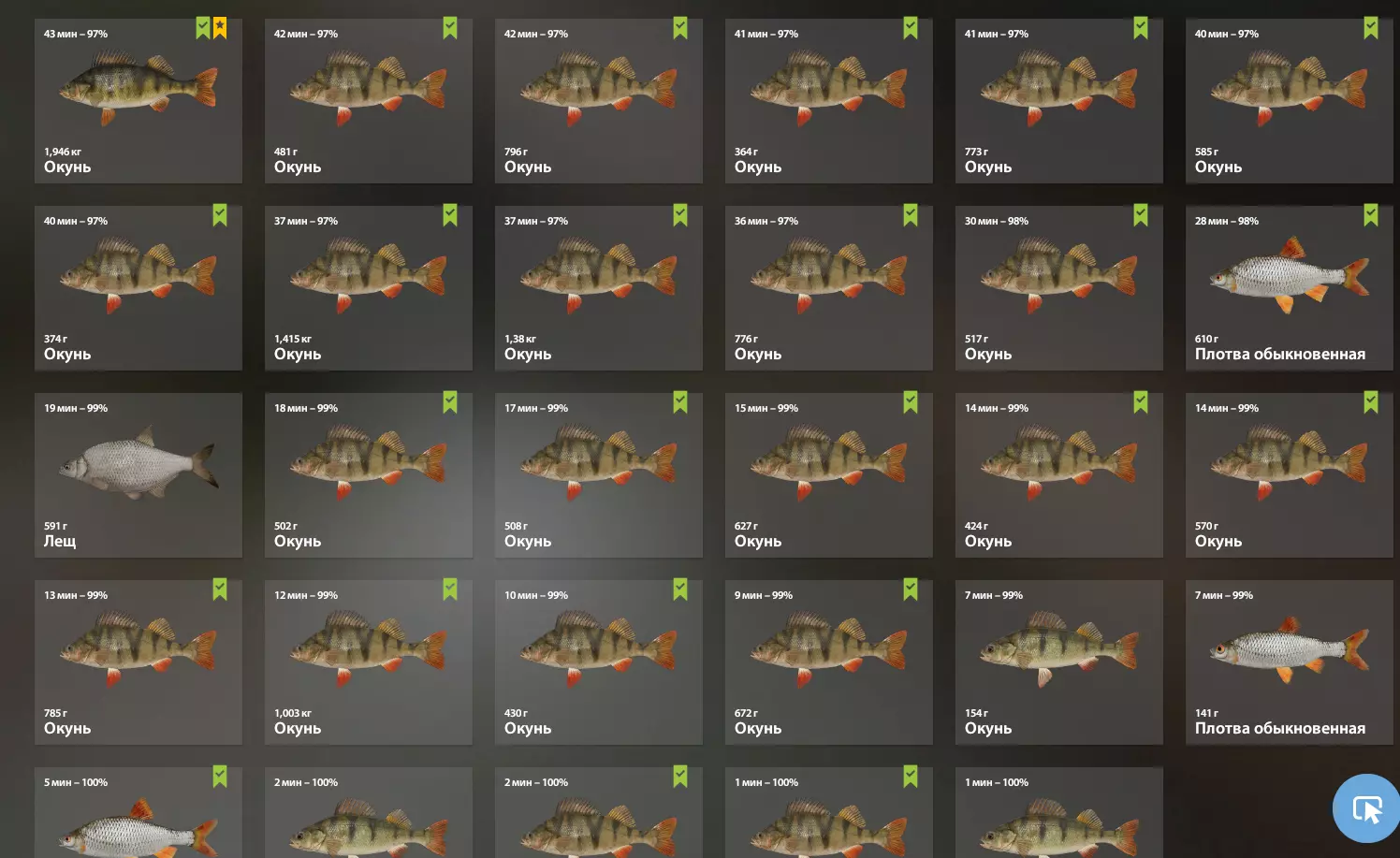
Task: Click green bookmark on the 785 г Окунь card
Action: tap(220, 589)
